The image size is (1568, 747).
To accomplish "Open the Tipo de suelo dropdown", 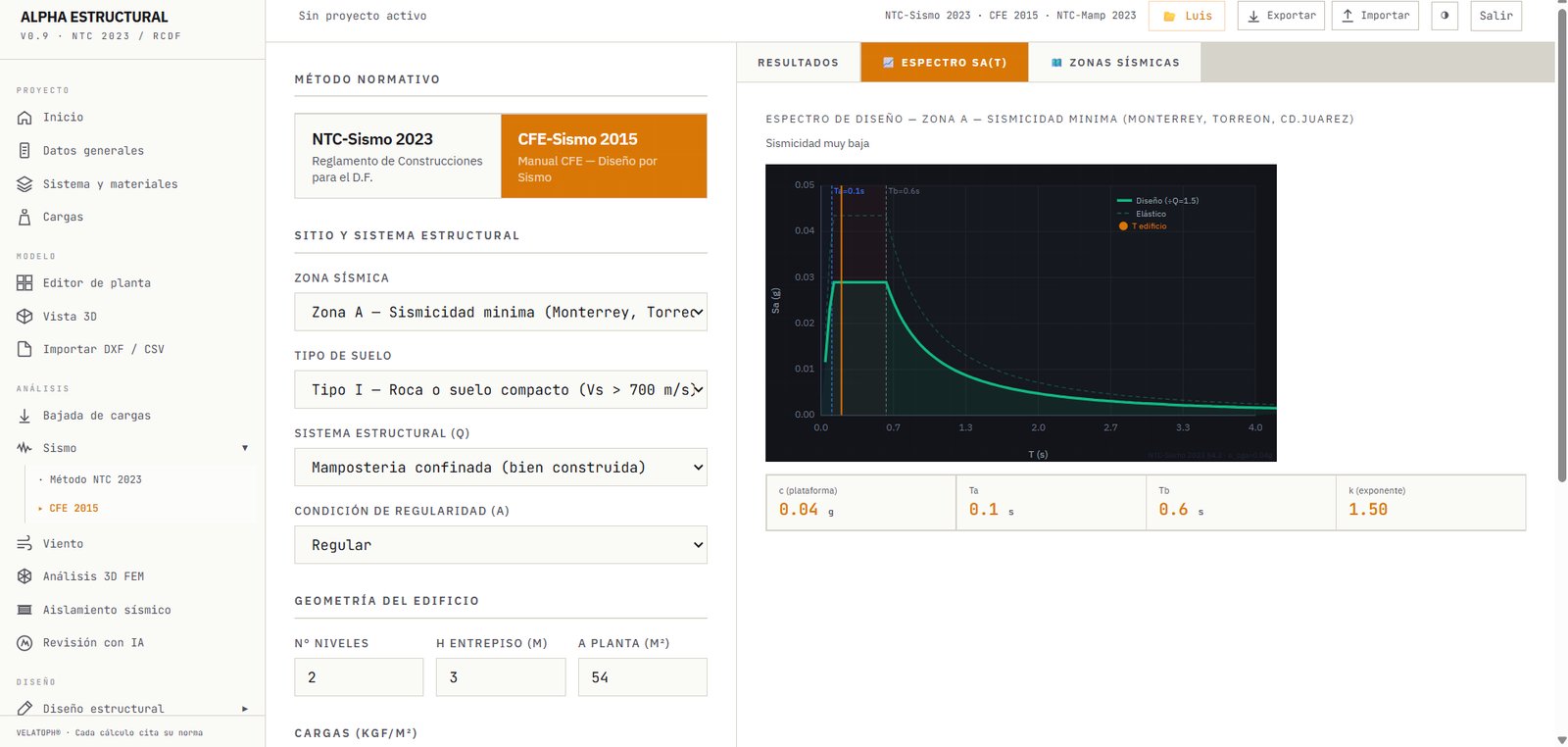I will pyautogui.click(x=501, y=389).
